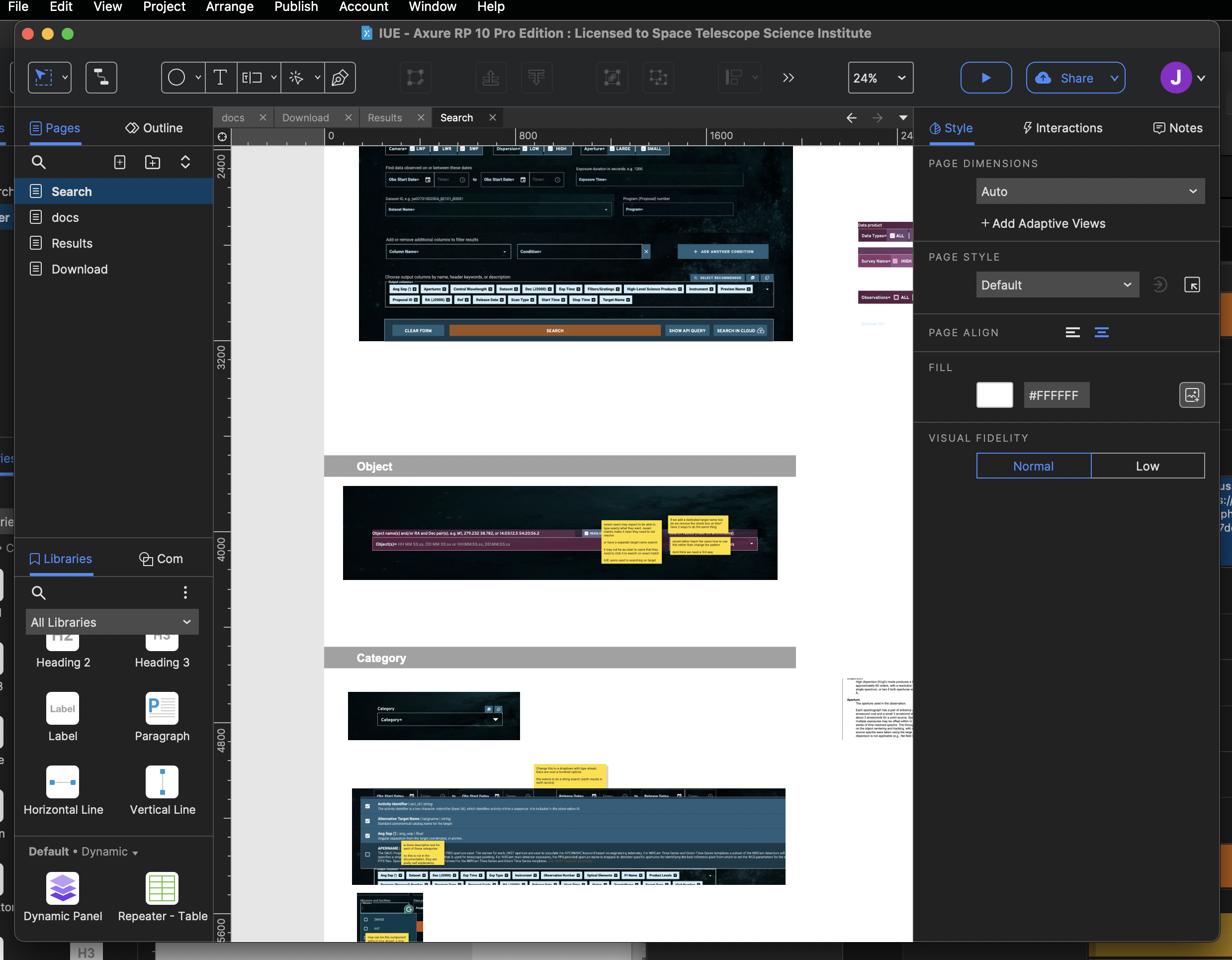Search pages with magnifier icon
Screen dimensions: 1232x960
click(38, 163)
